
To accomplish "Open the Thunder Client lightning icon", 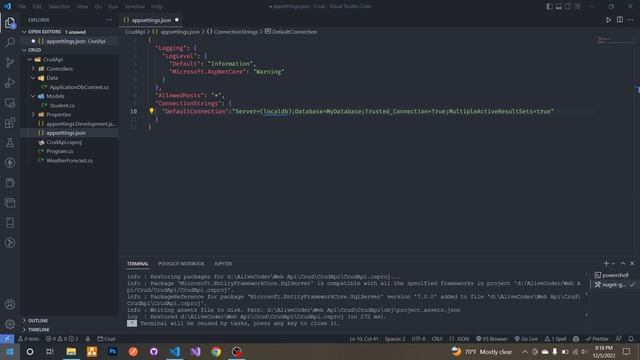I will 10,162.
